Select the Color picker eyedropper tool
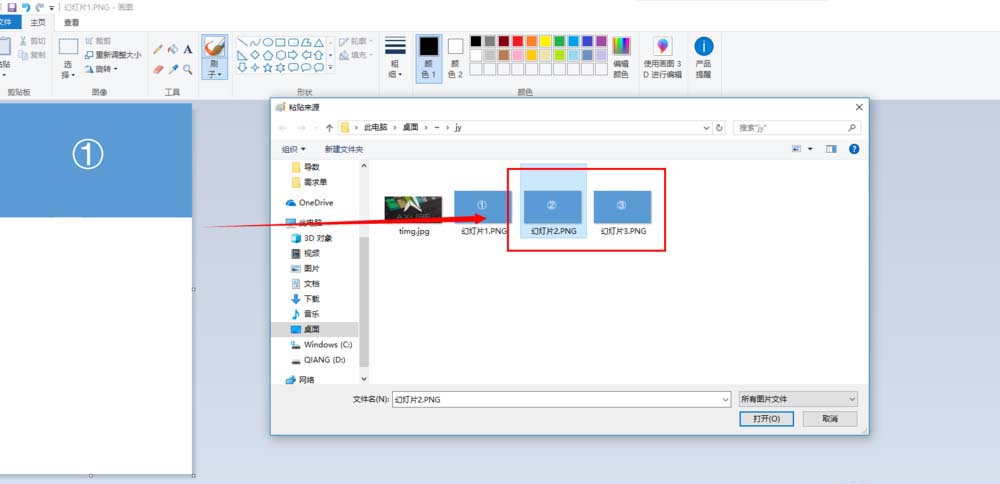The image size is (1000, 484). pyautogui.click(x=173, y=69)
